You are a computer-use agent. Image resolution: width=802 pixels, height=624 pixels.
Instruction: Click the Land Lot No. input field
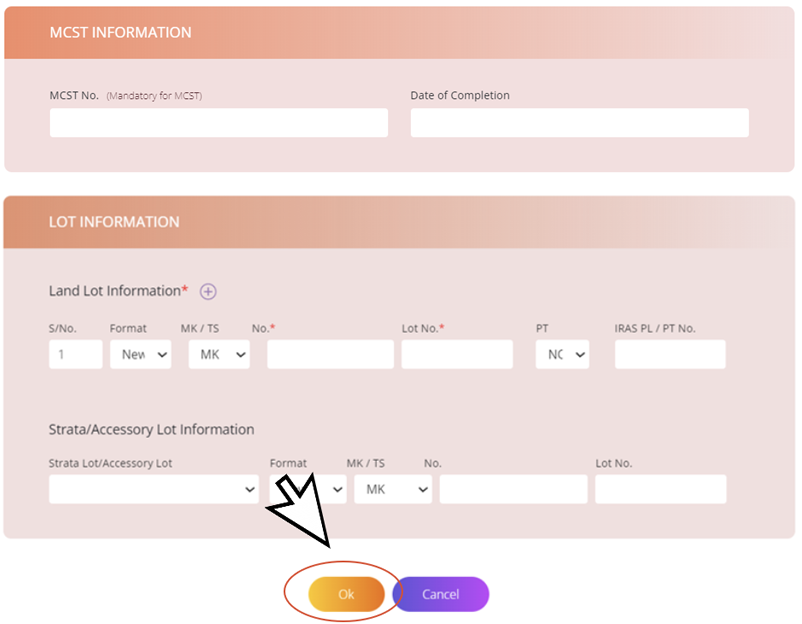[330, 354]
